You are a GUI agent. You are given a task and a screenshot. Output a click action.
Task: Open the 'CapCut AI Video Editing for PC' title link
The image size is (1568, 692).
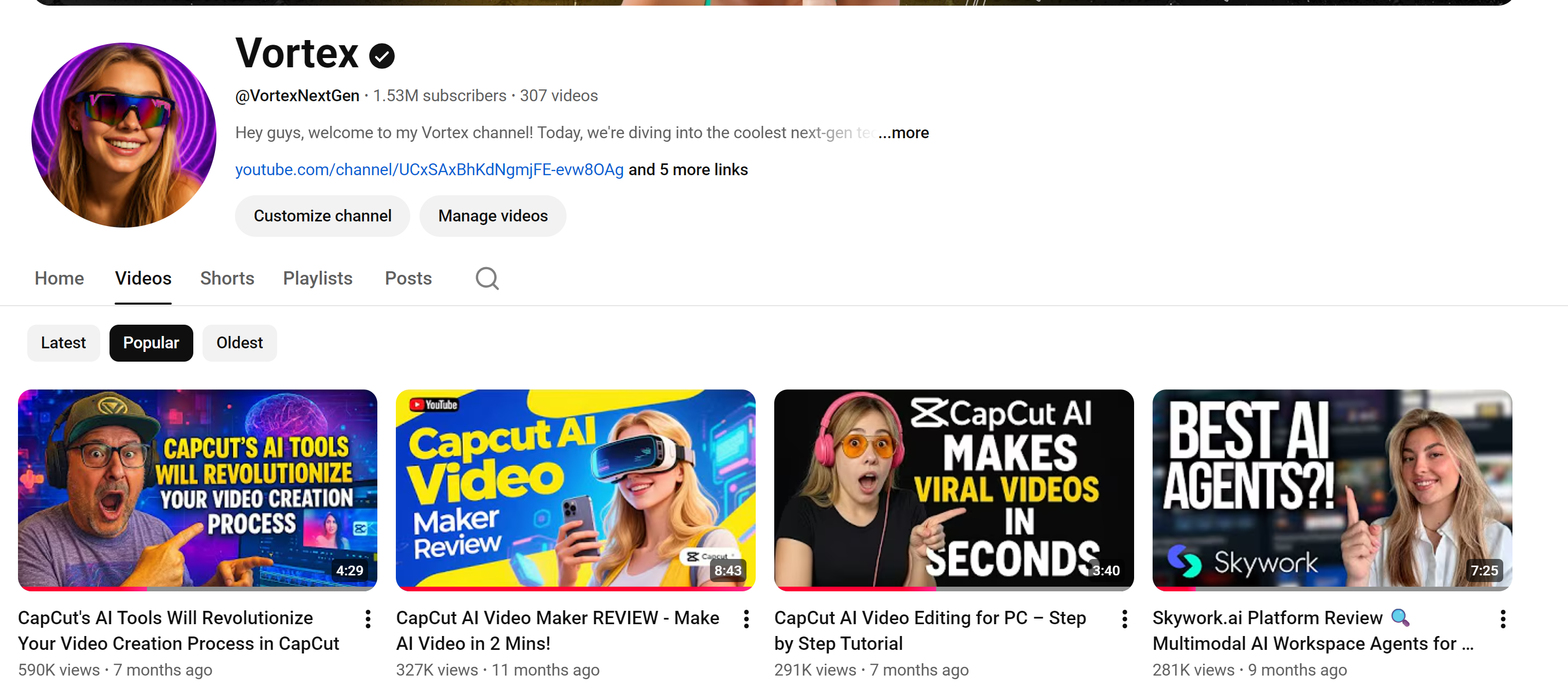pos(930,630)
